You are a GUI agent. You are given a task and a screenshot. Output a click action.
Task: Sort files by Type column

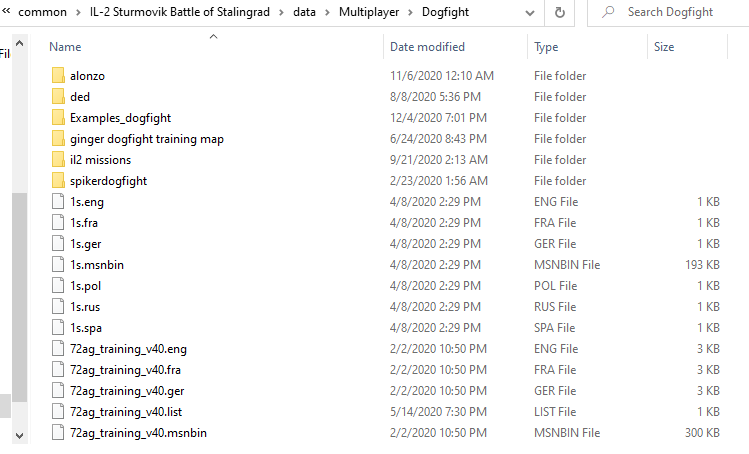[x=546, y=47]
